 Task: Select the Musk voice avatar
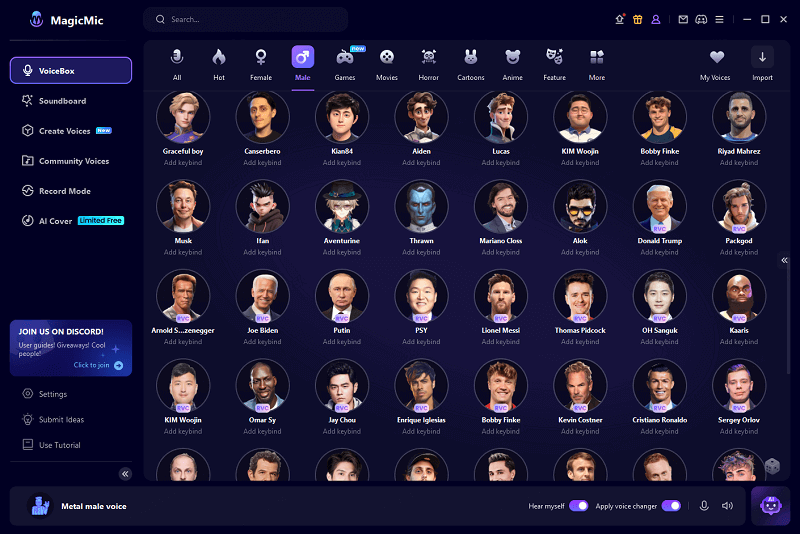(183, 206)
